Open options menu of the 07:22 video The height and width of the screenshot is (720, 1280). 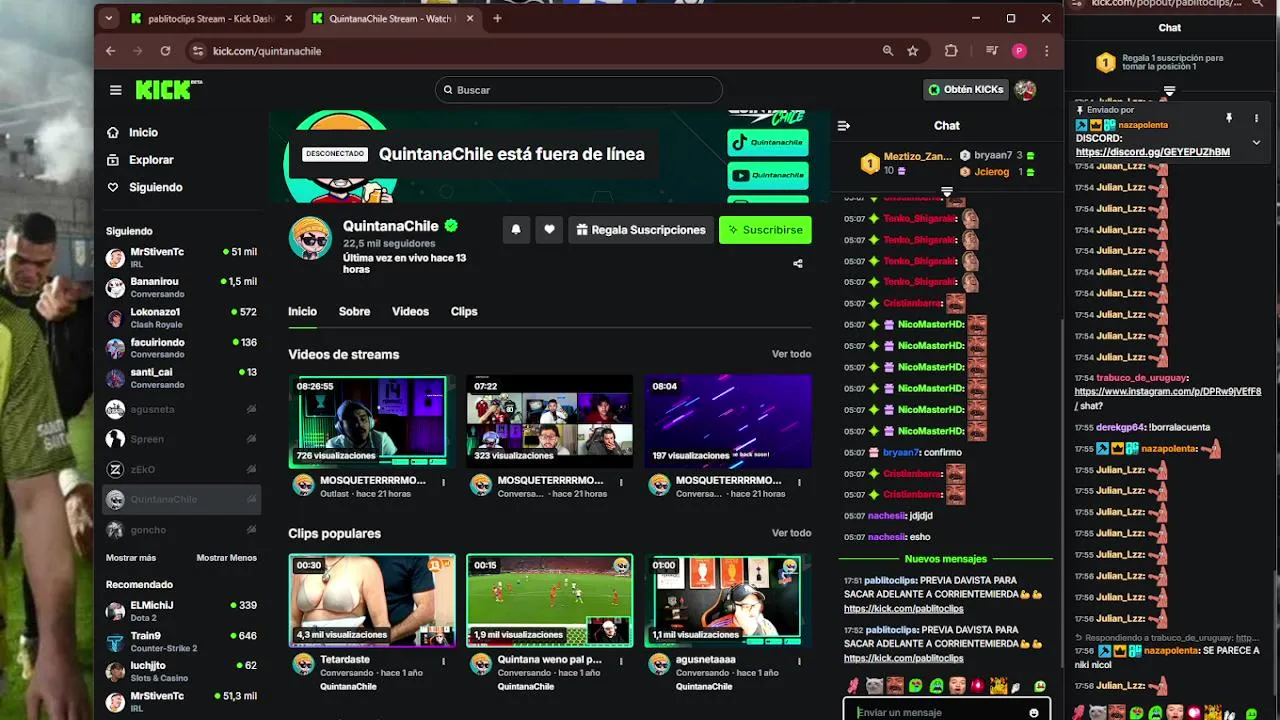621,482
